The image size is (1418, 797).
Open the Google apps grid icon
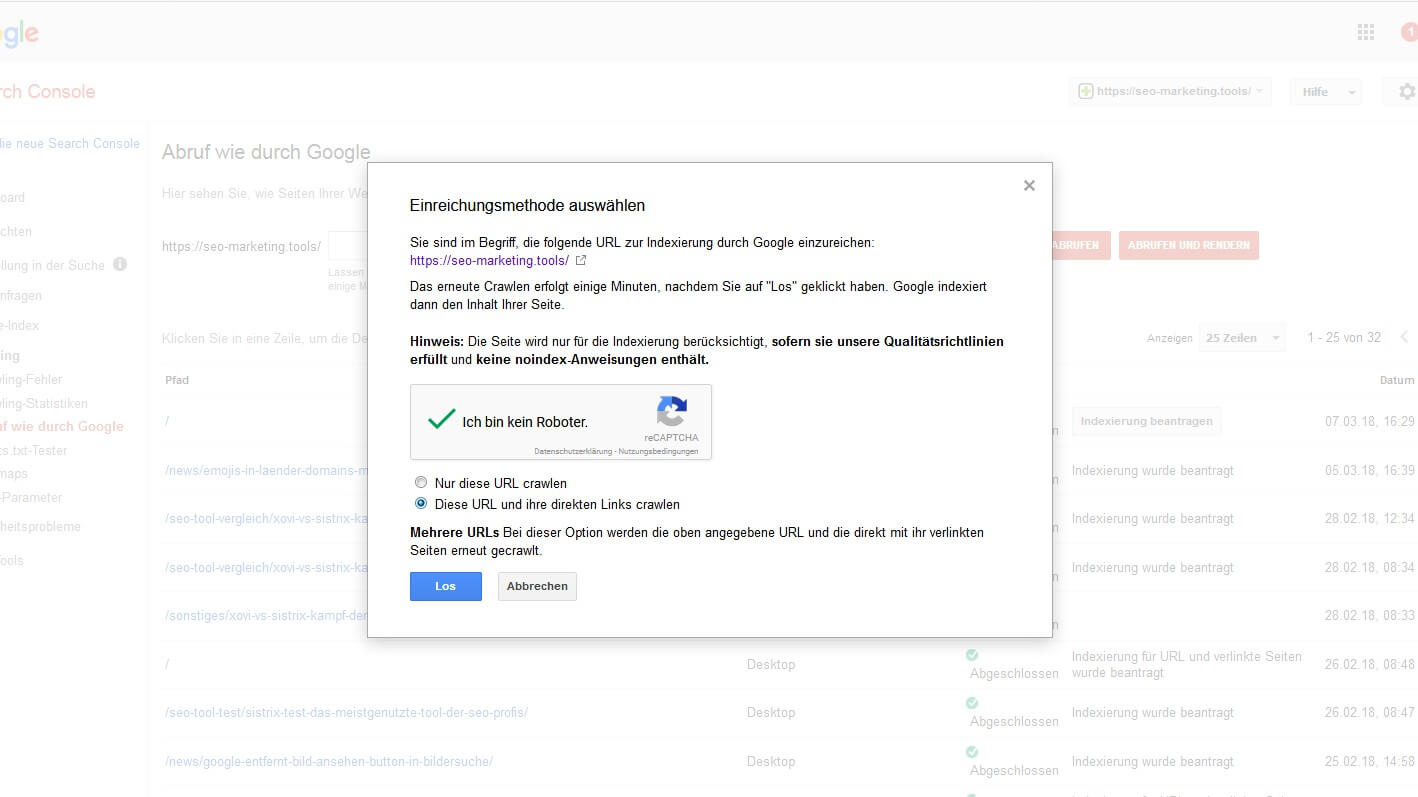[1366, 33]
